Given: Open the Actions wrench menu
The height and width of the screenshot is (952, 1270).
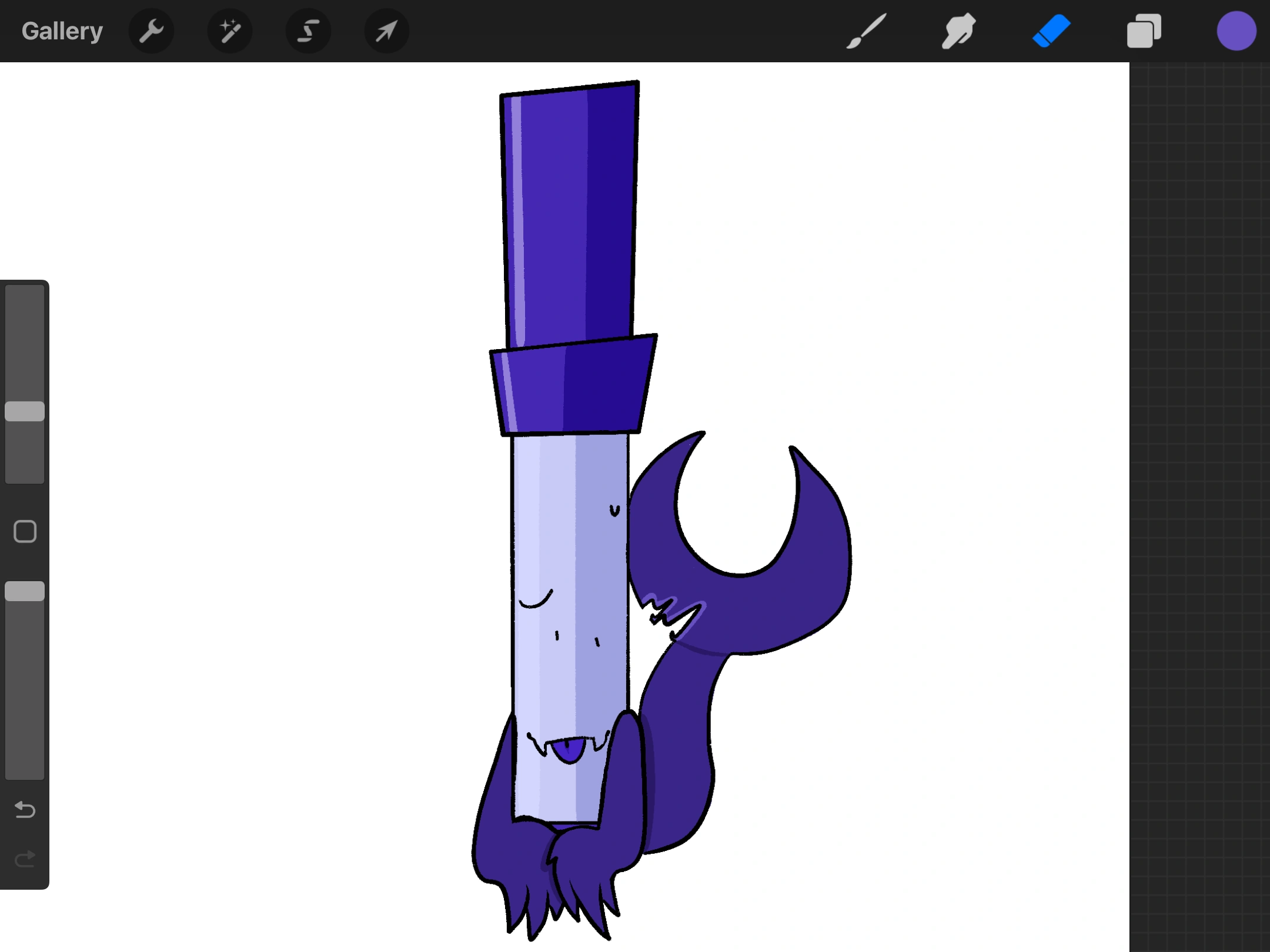Looking at the screenshot, I should coord(151,31).
